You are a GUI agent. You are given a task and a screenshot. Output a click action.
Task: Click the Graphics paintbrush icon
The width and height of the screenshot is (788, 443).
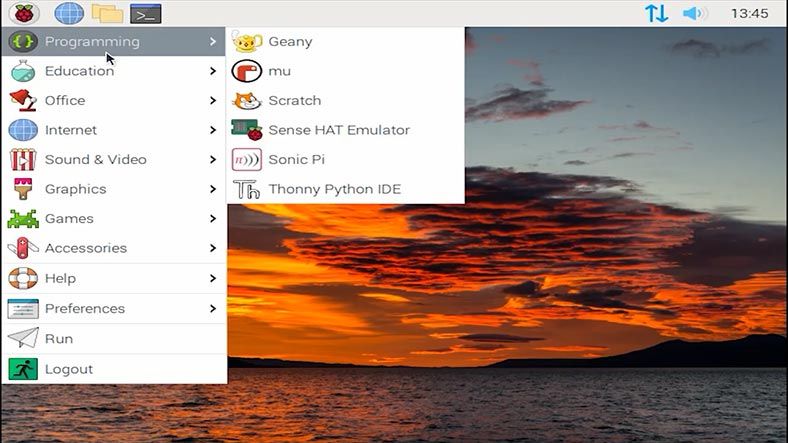(x=23, y=189)
